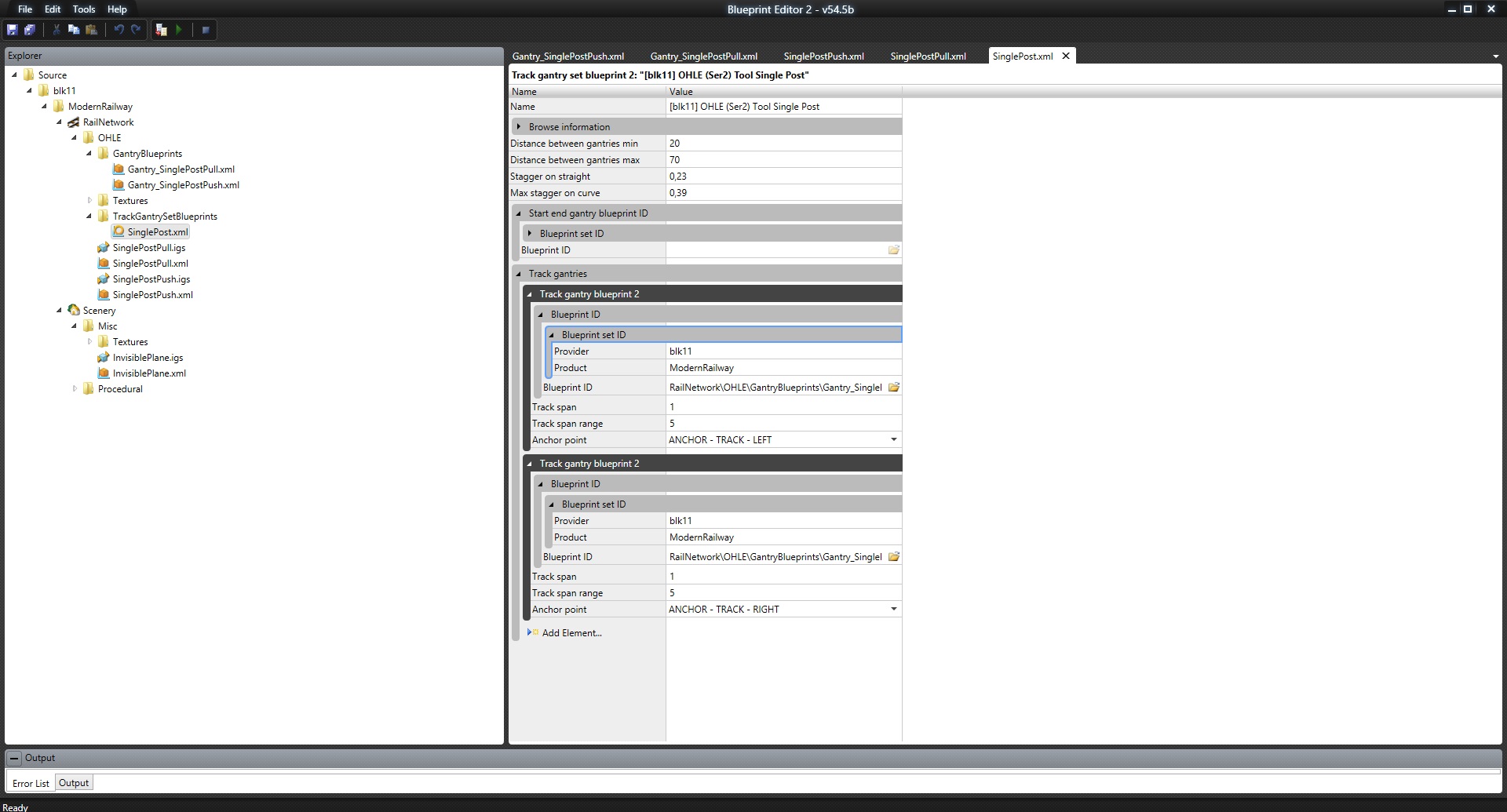
Task: Collapse the TrackGantrySetBlueprints folder node
Action: pos(89,217)
